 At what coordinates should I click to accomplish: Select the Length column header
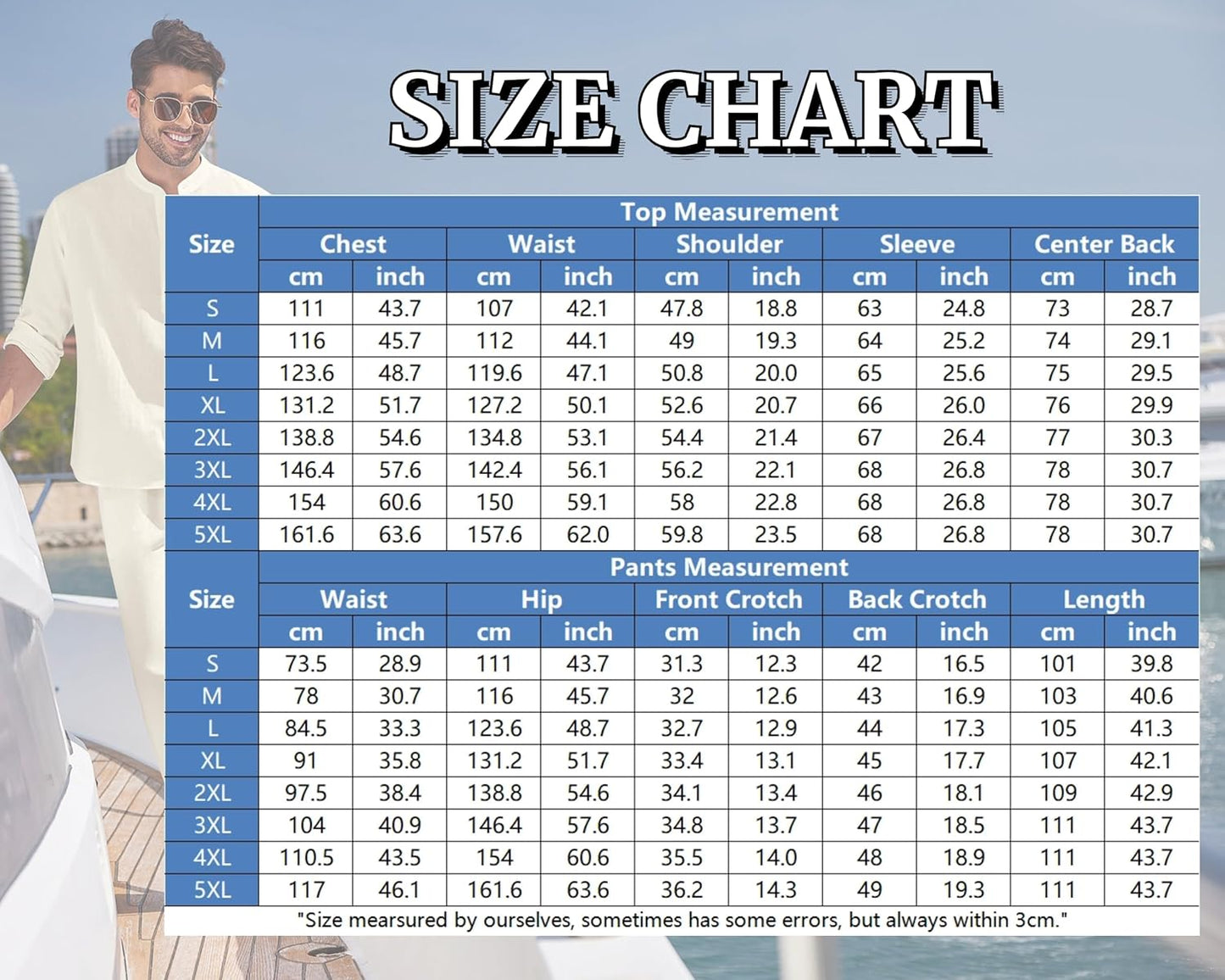[1104, 599]
